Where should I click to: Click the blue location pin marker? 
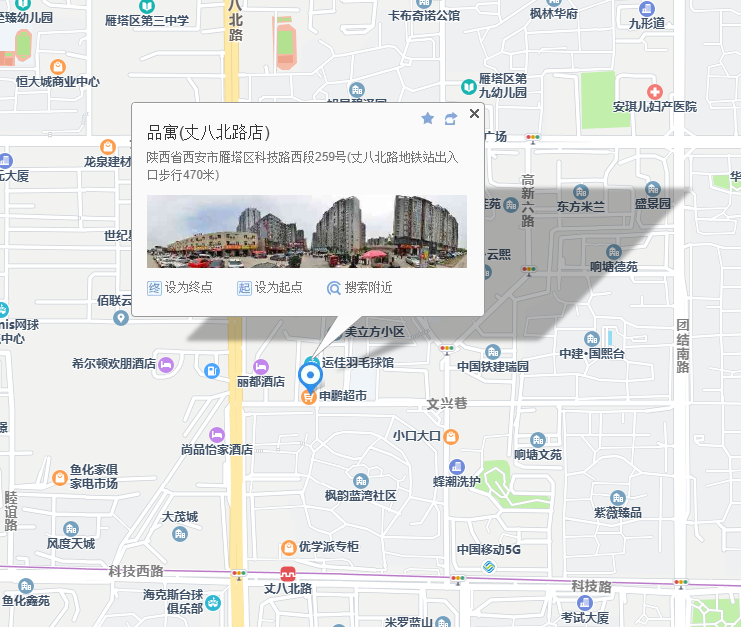[x=310, y=377]
